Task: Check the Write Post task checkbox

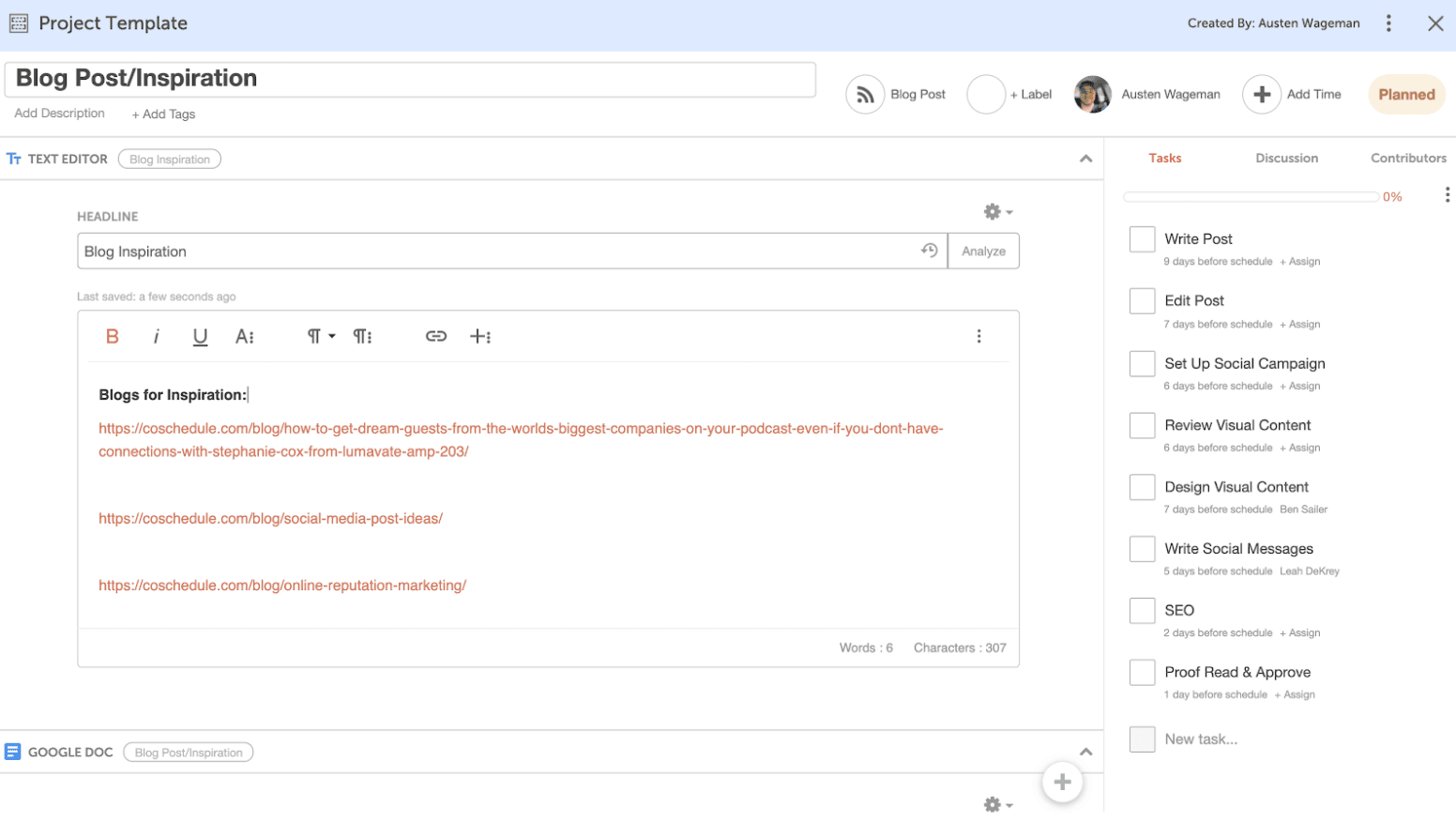Action: (1142, 239)
